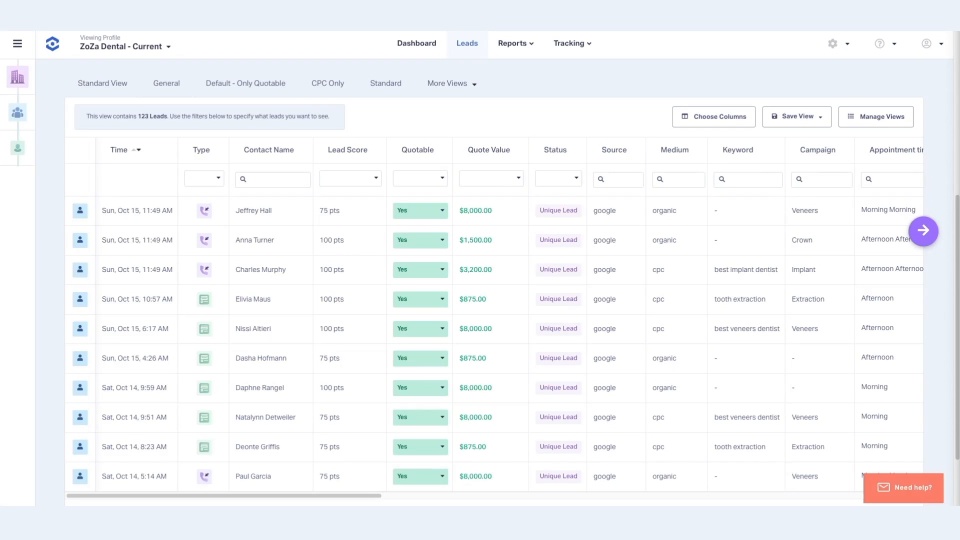Image resolution: width=960 pixels, height=540 pixels.
Task: Open the user account profile icon
Action: [x=927, y=44]
